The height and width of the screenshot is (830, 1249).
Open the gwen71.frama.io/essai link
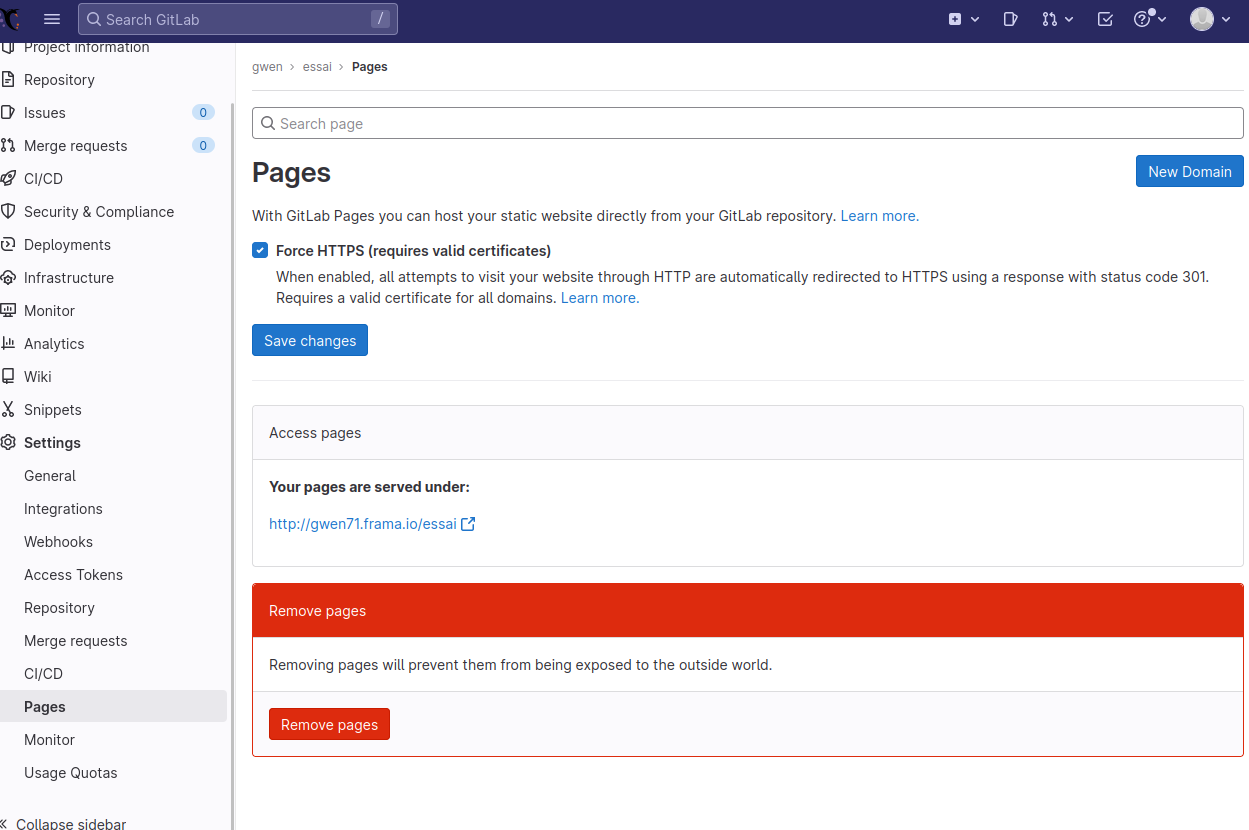362,524
